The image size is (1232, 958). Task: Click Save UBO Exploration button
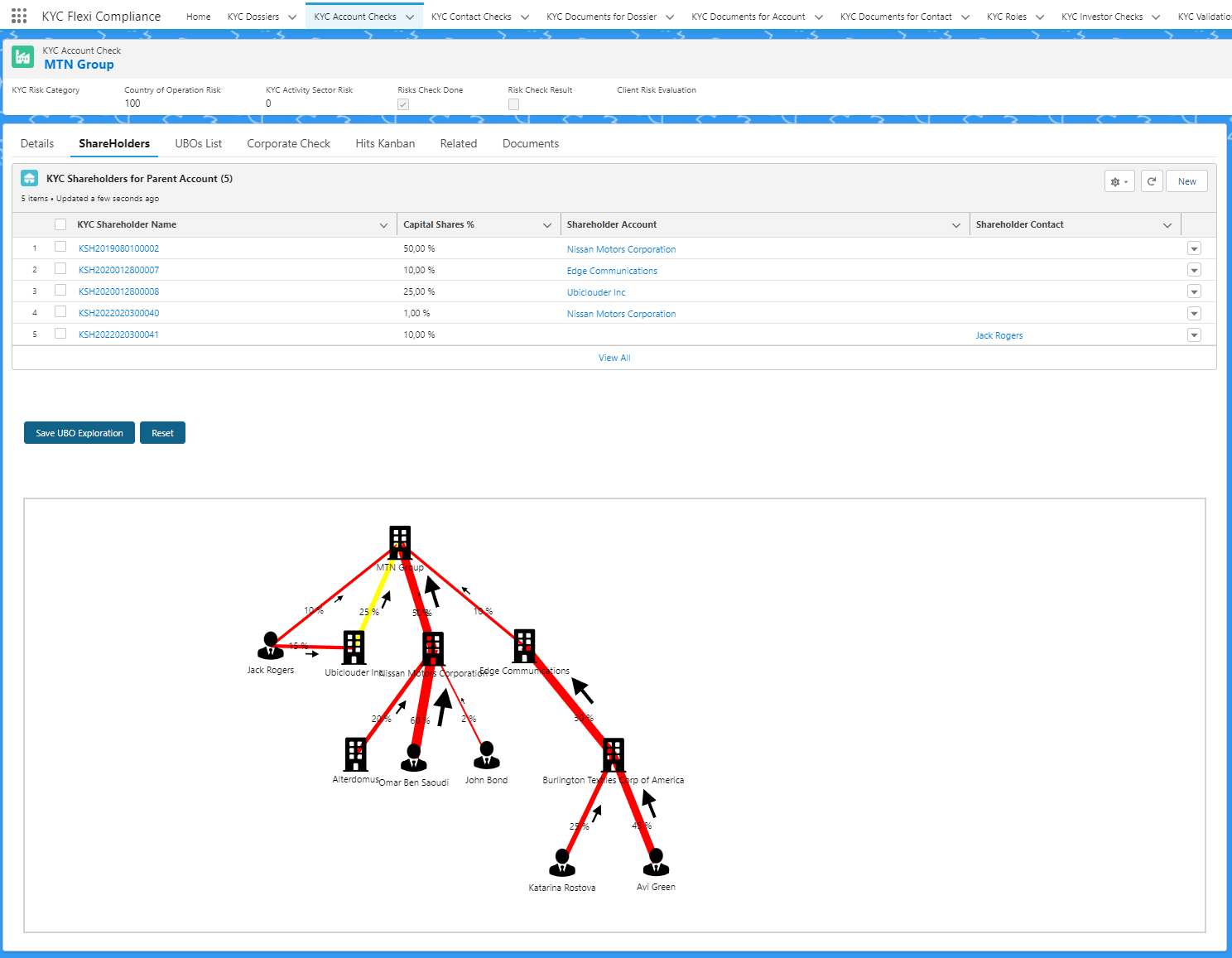[x=79, y=433]
